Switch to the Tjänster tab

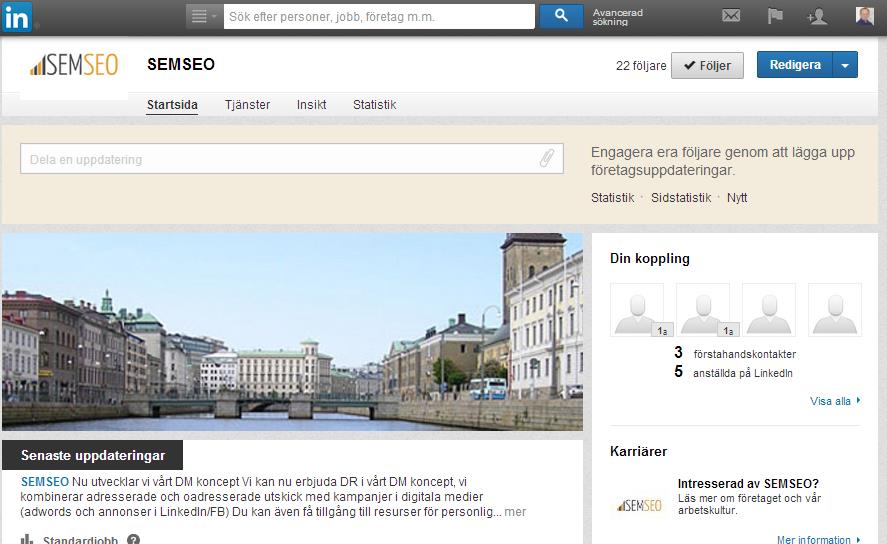[x=247, y=105]
